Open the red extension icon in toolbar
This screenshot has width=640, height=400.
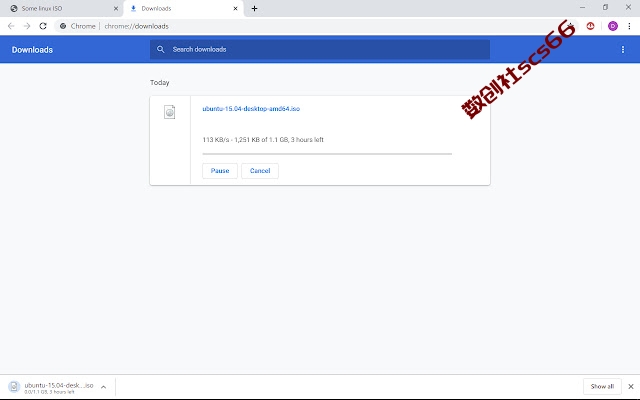point(590,26)
